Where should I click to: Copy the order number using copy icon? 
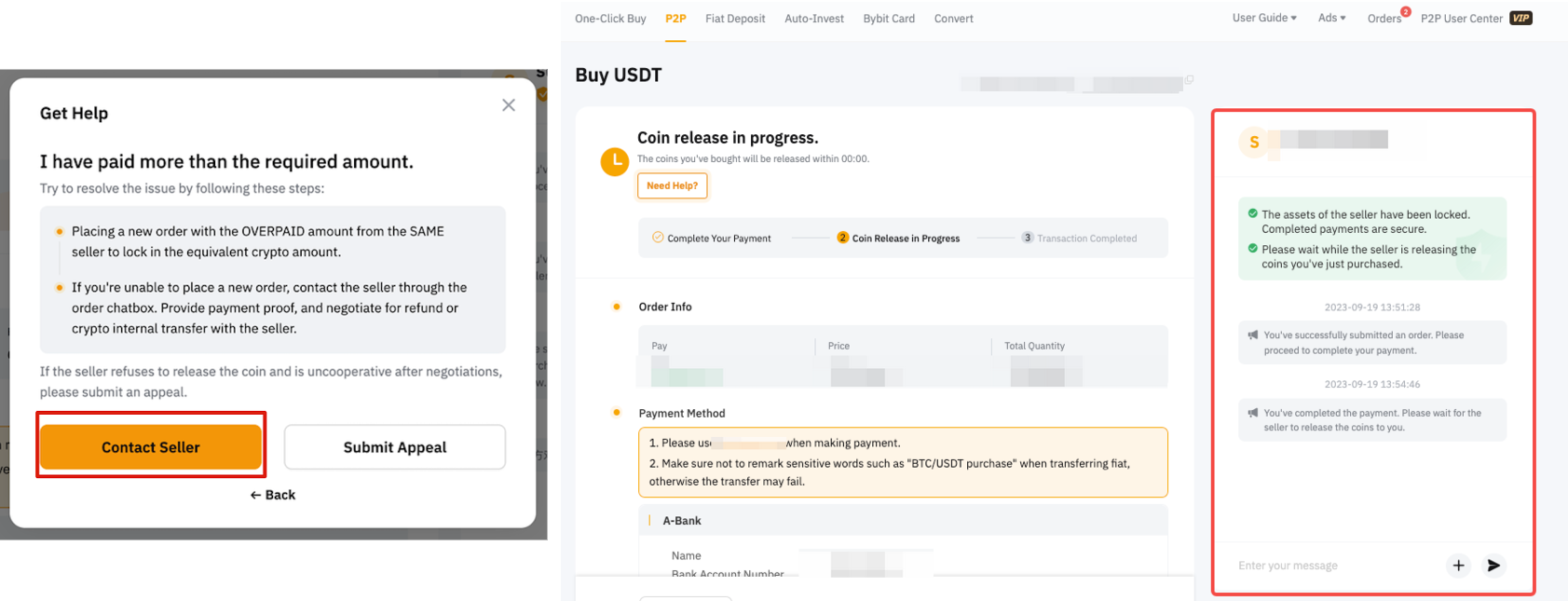pos(1189,80)
